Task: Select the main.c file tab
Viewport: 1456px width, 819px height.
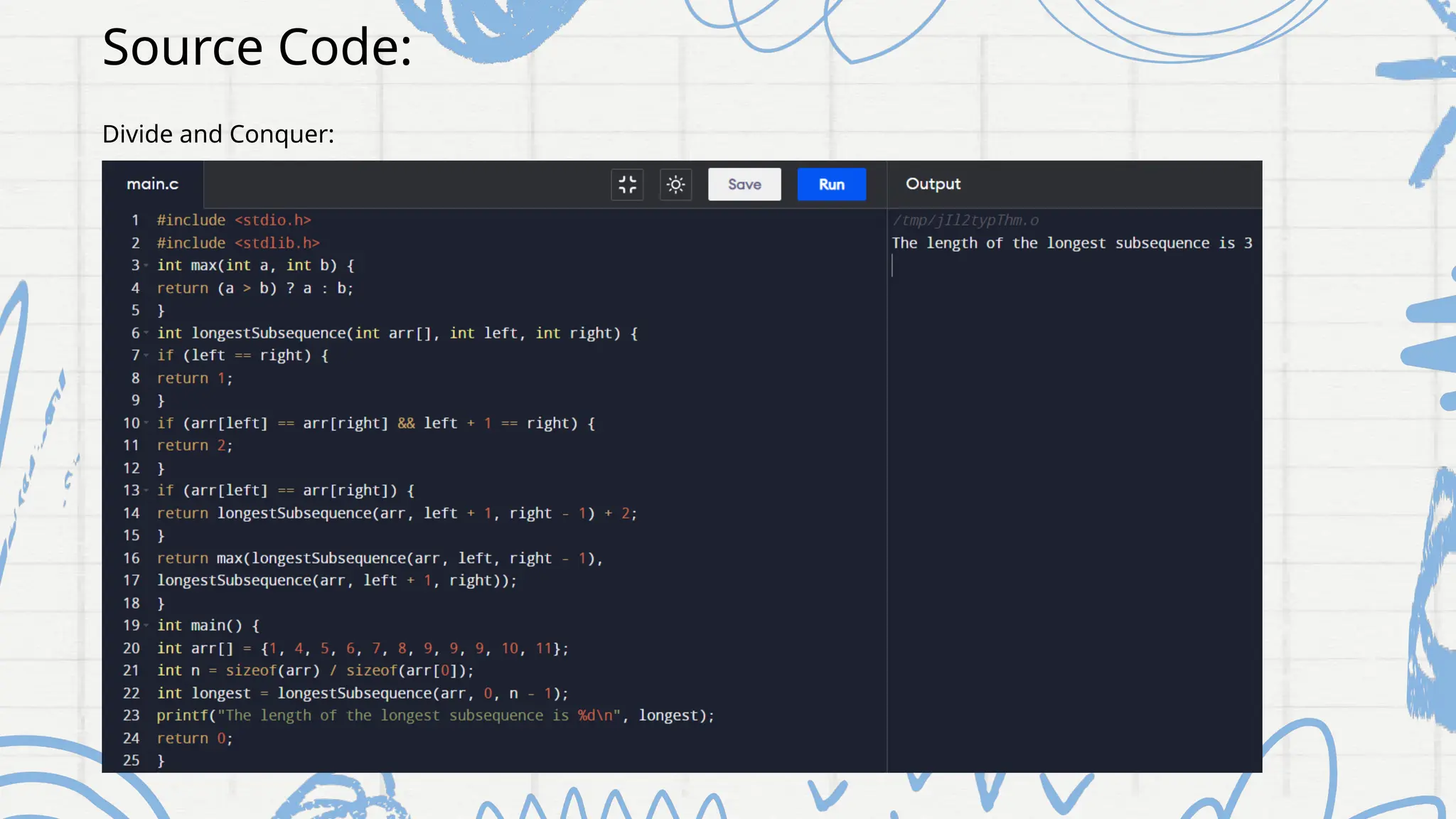Action: pyautogui.click(x=153, y=184)
